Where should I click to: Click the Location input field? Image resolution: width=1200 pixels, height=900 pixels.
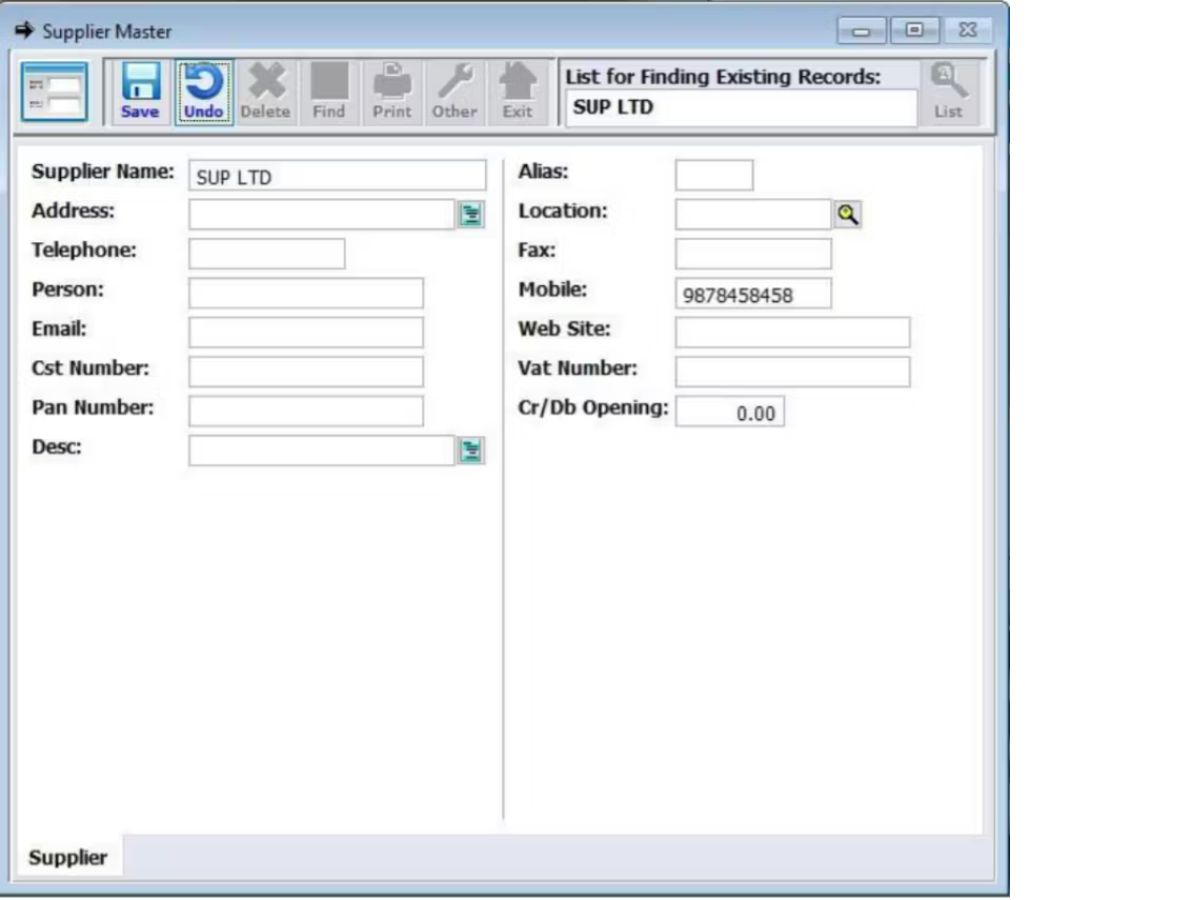(754, 214)
